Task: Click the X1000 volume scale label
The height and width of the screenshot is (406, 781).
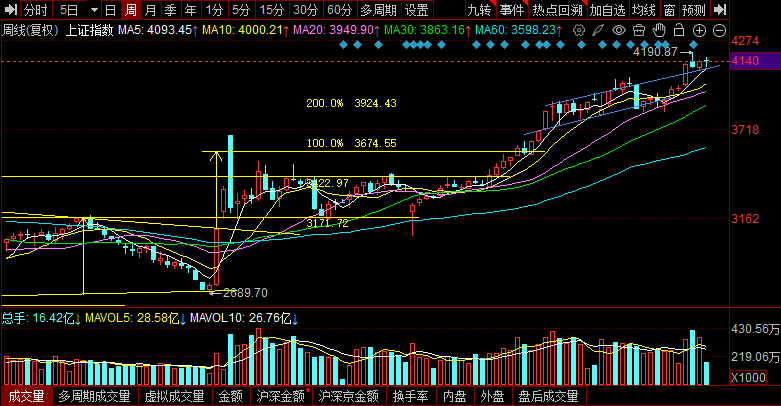Action: click(x=748, y=378)
